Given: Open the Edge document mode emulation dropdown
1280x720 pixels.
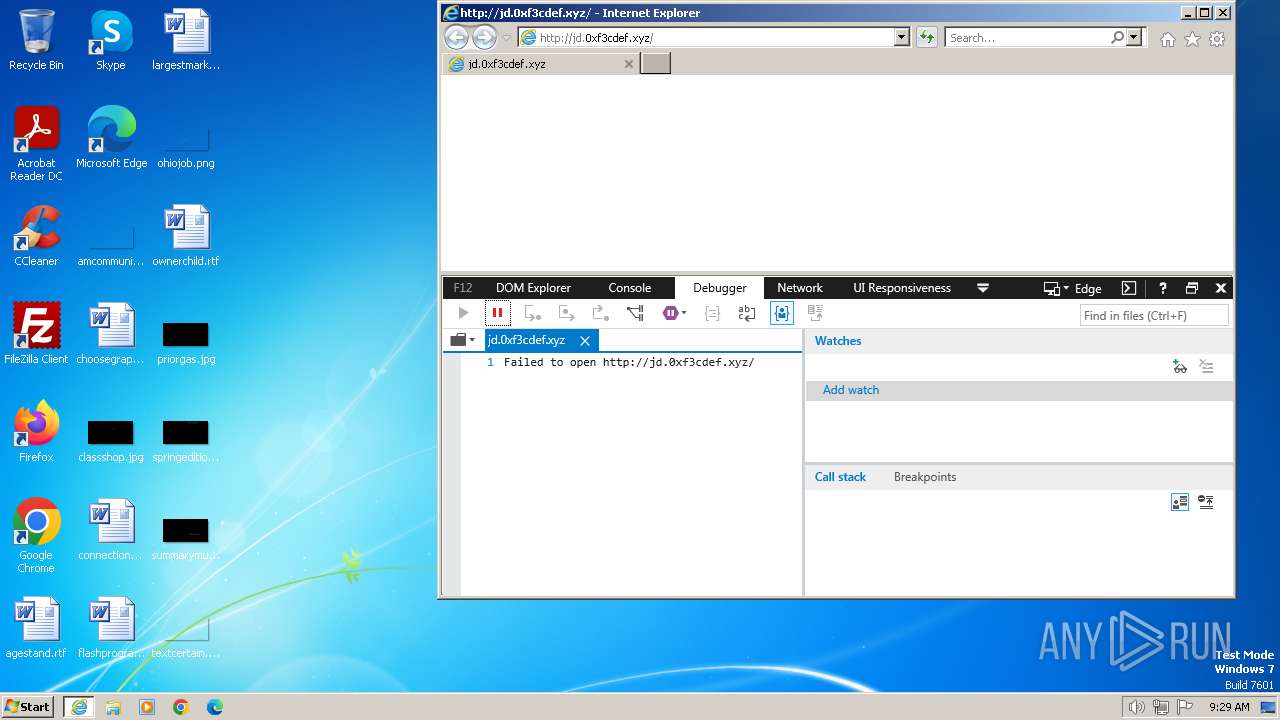Looking at the screenshot, I should [1073, 288].
